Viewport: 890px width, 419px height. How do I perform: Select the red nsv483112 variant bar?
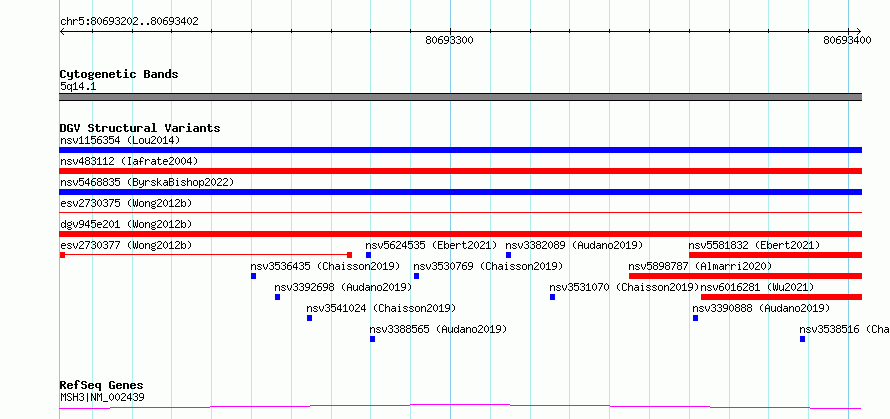(460, 171)
